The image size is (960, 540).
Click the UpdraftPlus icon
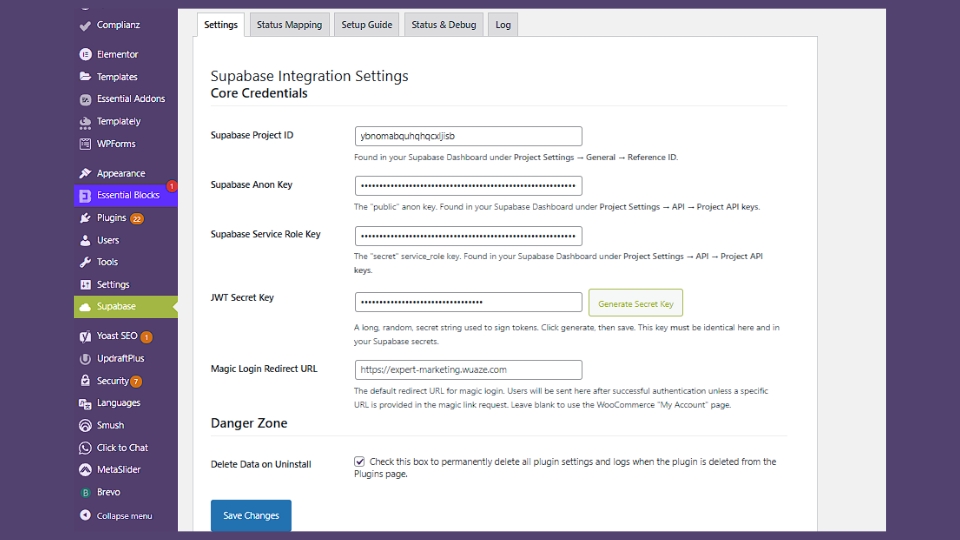pos(85,359)
